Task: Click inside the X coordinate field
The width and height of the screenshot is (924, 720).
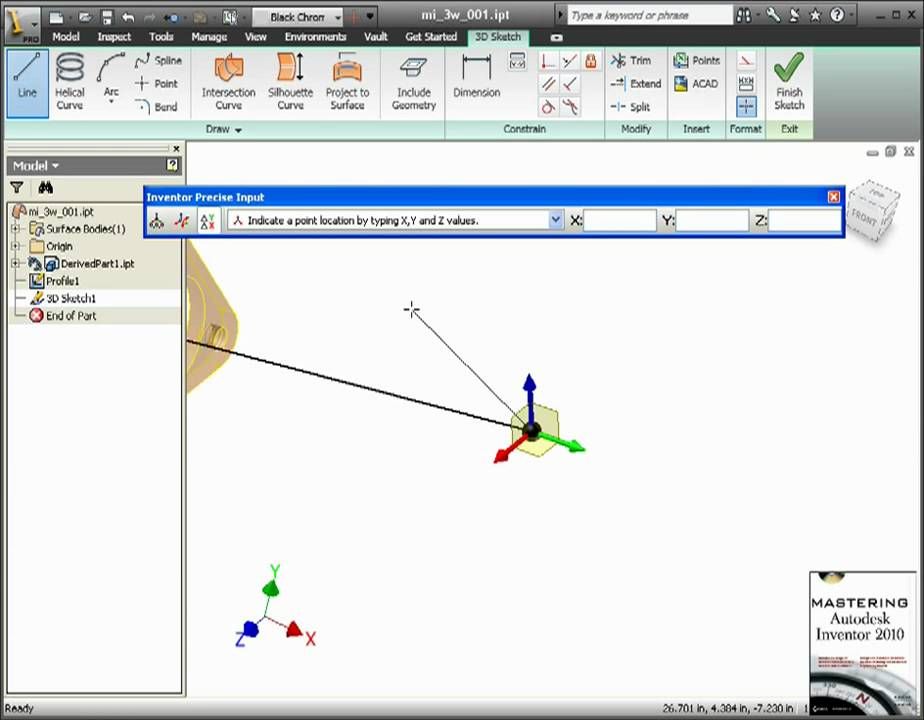Action: pyautogui.click(x=620, y=221)
